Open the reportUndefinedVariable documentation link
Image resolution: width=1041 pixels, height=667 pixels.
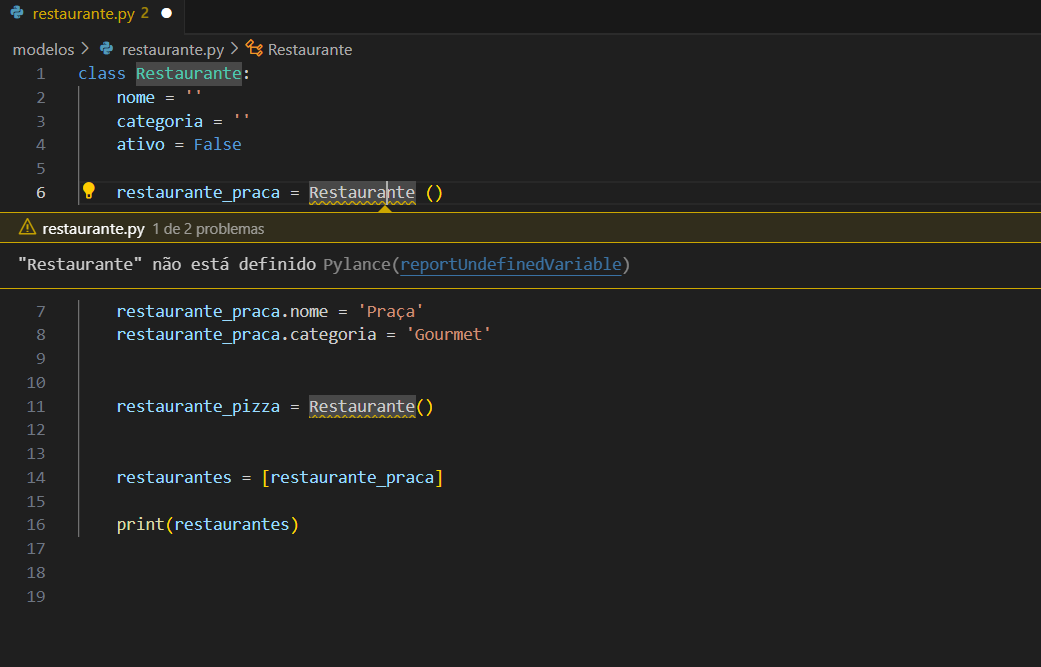tap(511, 264)
